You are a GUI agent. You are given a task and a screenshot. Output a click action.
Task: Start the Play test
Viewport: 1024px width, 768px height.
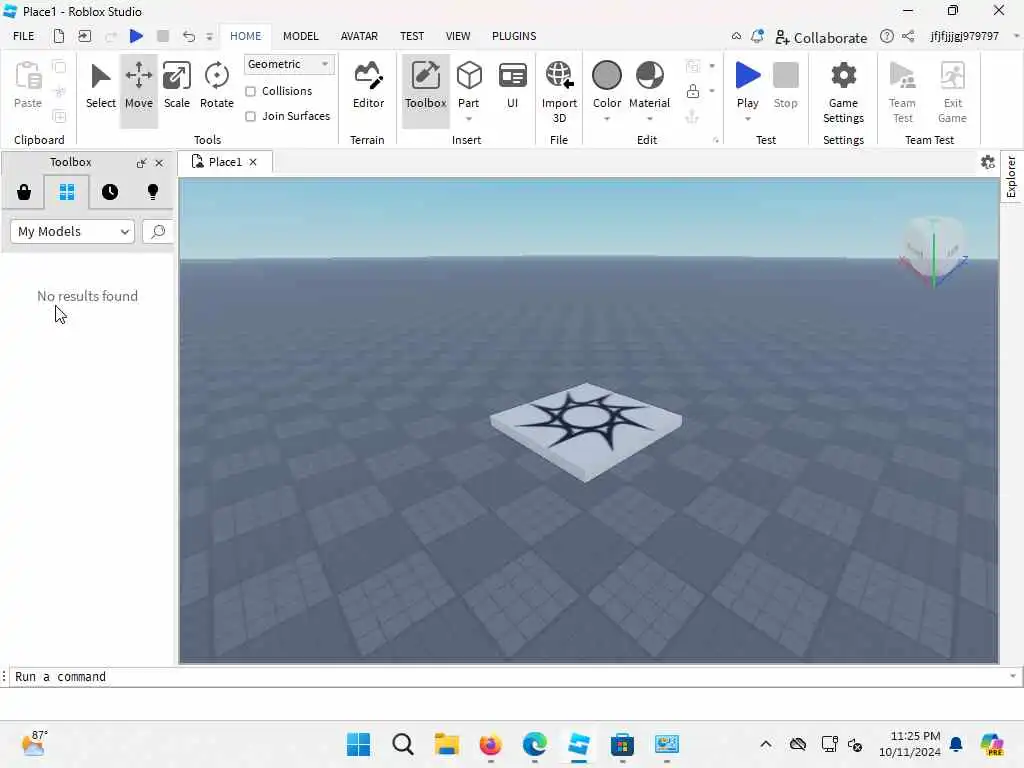pos(748,78)
